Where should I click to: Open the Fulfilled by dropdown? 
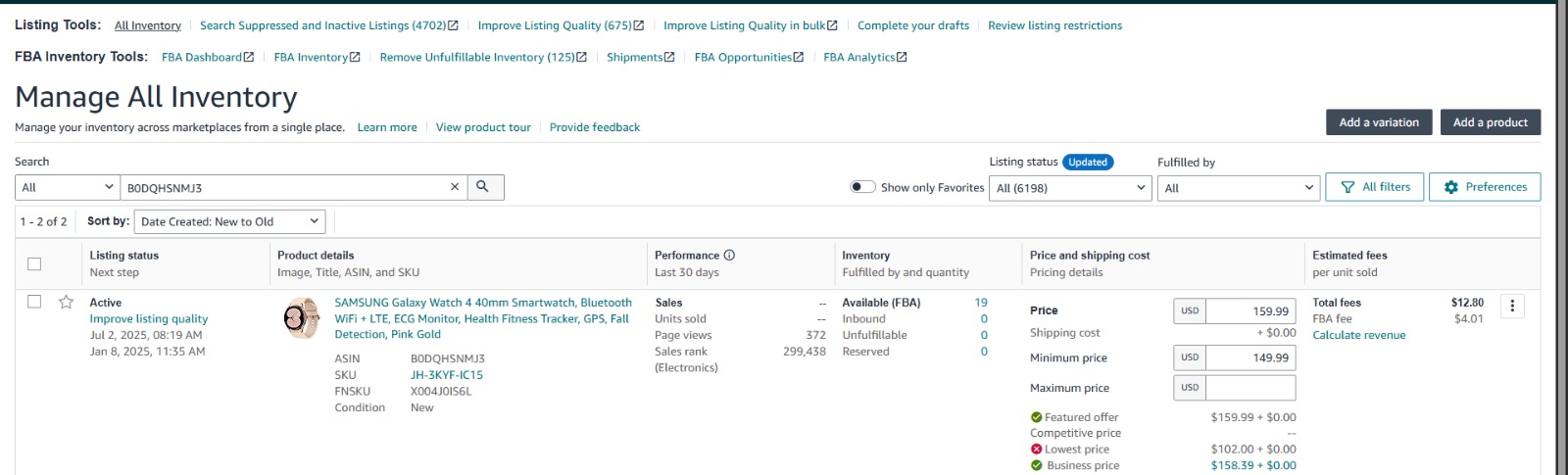coord(1239,188)
